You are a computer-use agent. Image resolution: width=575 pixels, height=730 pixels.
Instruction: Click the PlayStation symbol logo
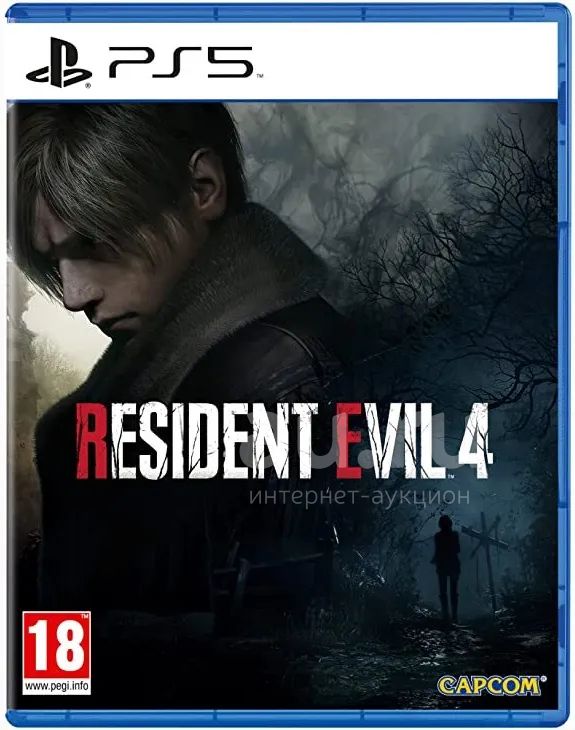pyautogui.click(x=59, y=62)
